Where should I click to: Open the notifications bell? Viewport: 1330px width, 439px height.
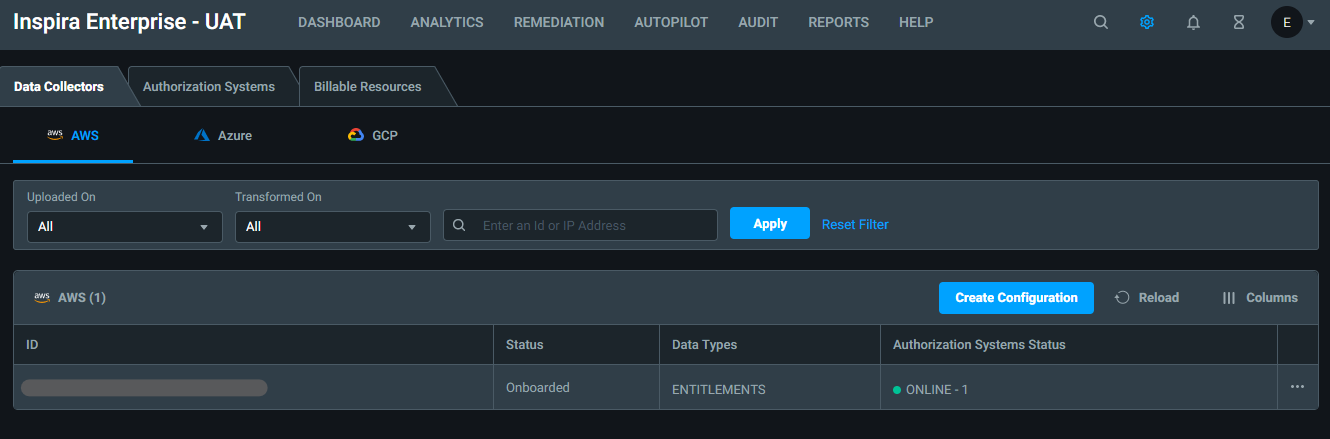pyautogui.click(x=1193, y=22)
